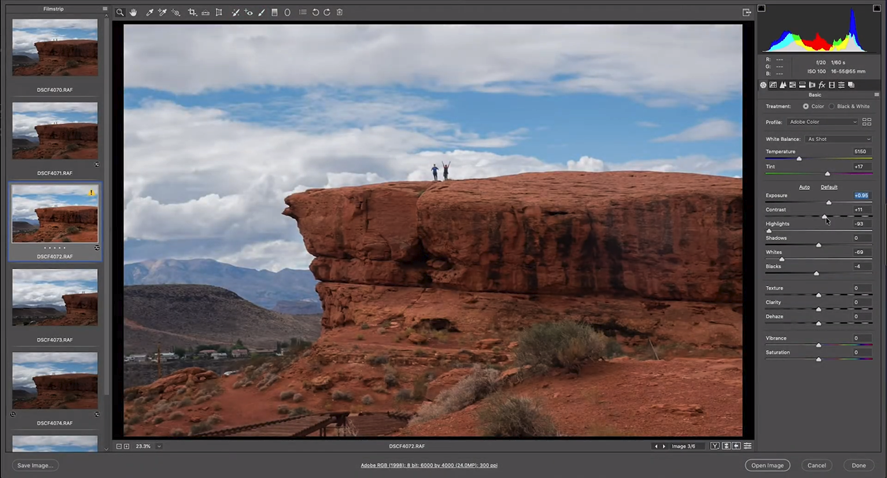
Task: Click the Exposure value field
Action: pos(861,196)
